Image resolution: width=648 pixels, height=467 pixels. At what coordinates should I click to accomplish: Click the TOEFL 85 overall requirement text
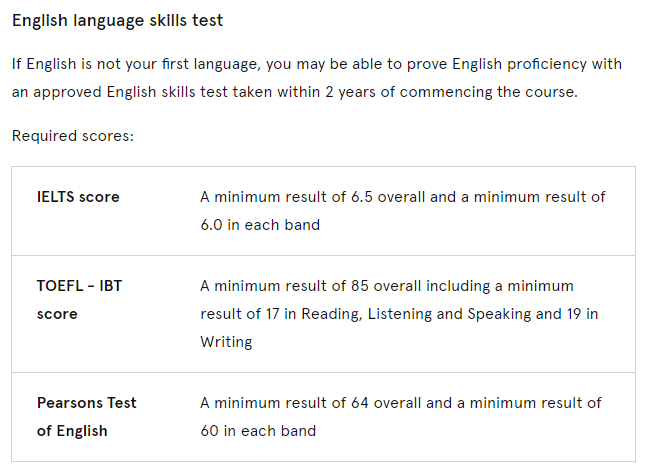(399, 314)
